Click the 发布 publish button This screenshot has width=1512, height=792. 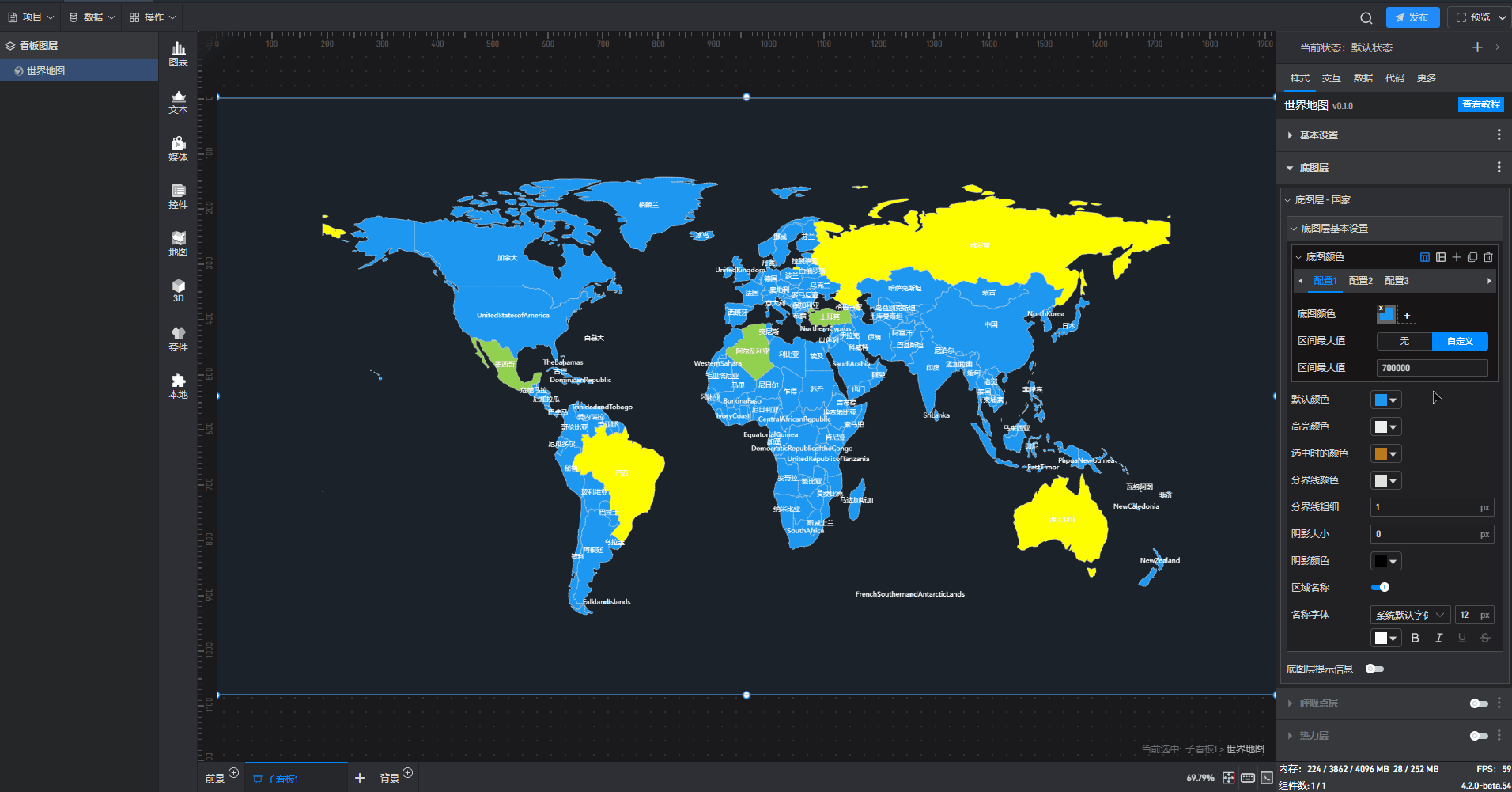1412,17
